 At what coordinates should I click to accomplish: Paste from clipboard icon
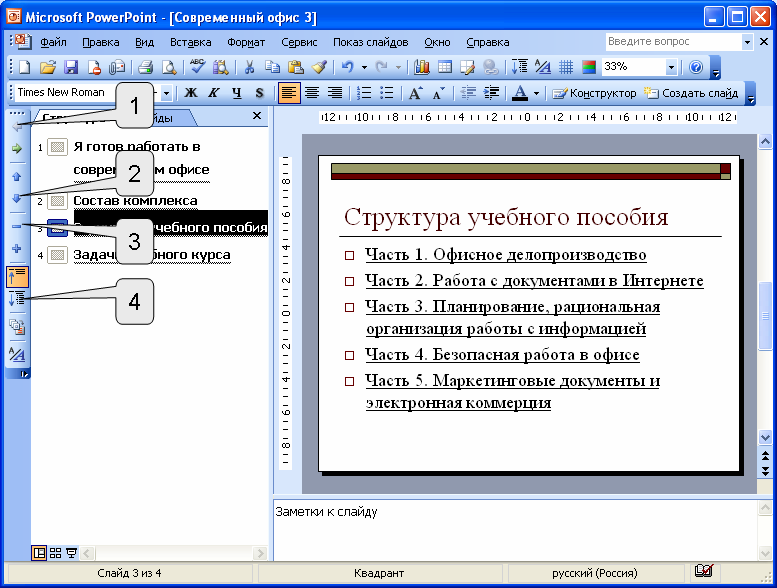[295, 67]
